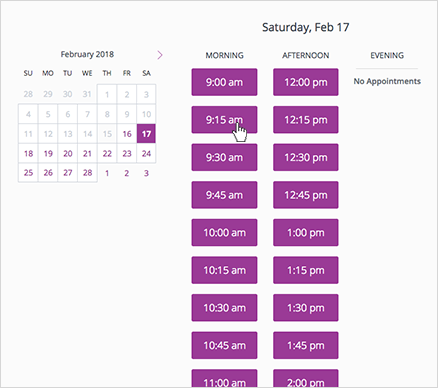The height and width of the screenshot is (388, 438).
Task: Select the 9:30 am appointment
Action: pos(224,157)
